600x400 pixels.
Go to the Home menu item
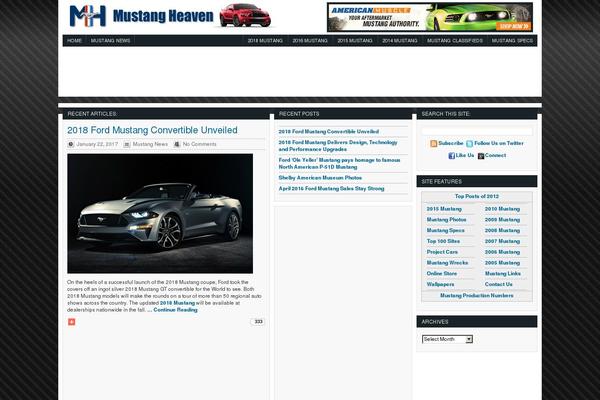click(x=74, y=41)
